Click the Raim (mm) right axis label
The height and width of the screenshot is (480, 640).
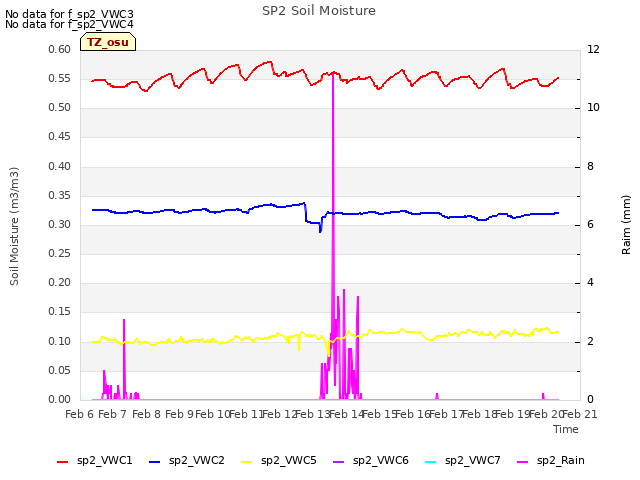(x=626, y=225)
